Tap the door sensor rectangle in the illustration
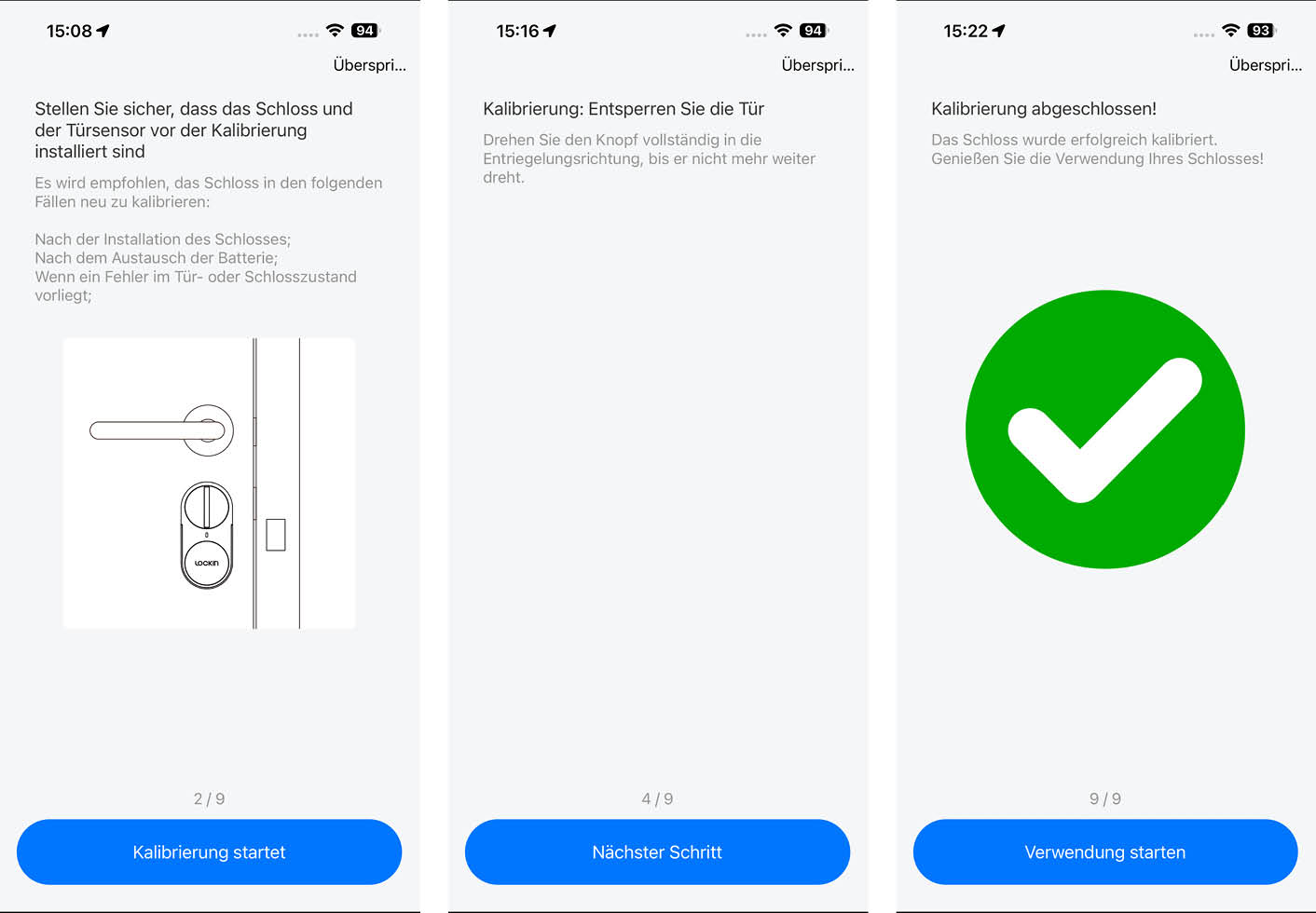This screenshot has width=1316, height=913. point(276,535)
